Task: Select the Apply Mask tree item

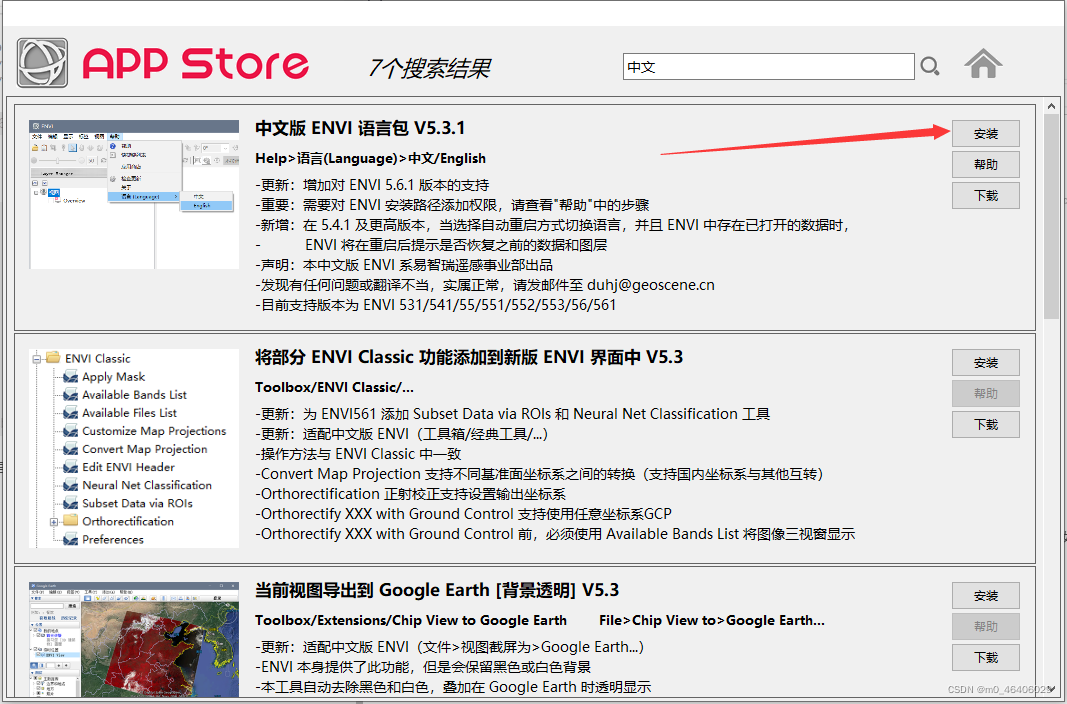Action: (x=114, y=377)
